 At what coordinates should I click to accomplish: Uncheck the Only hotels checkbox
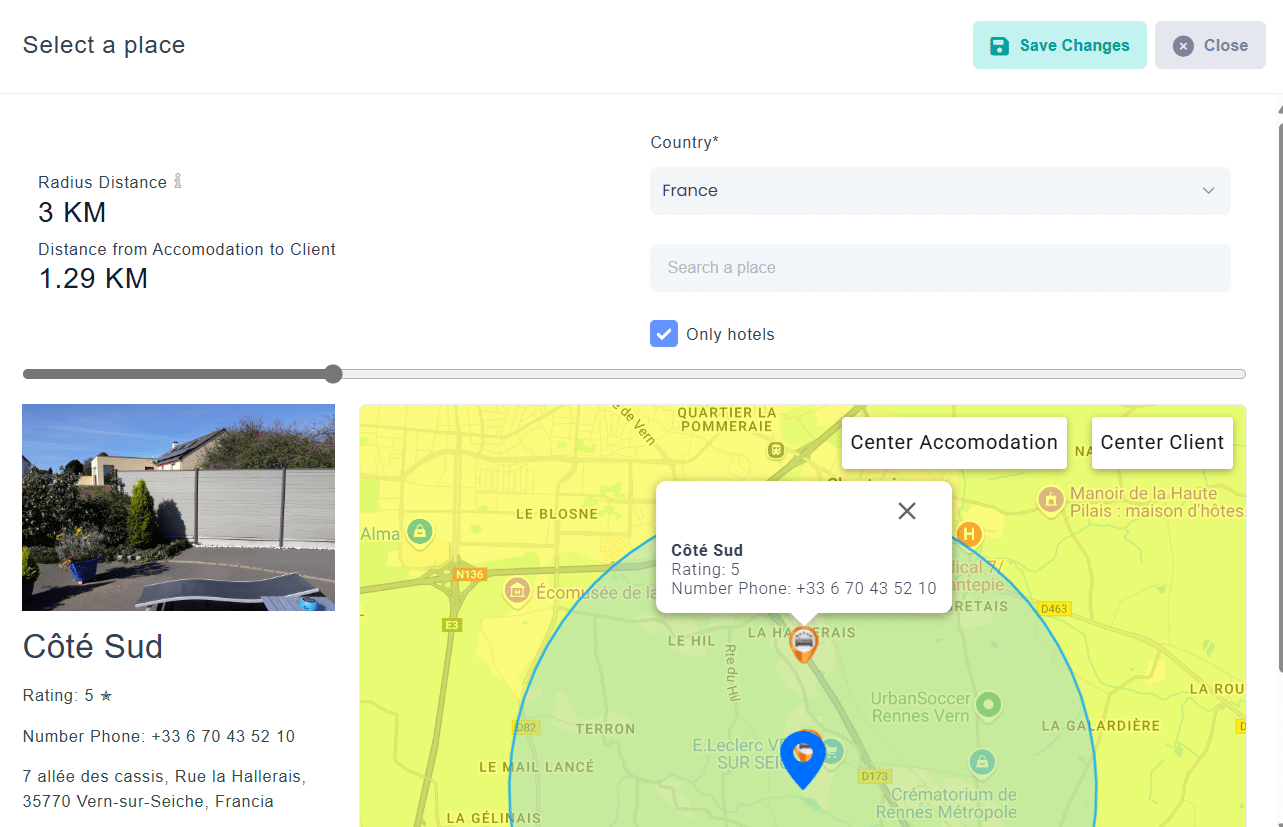pos(664,334)
